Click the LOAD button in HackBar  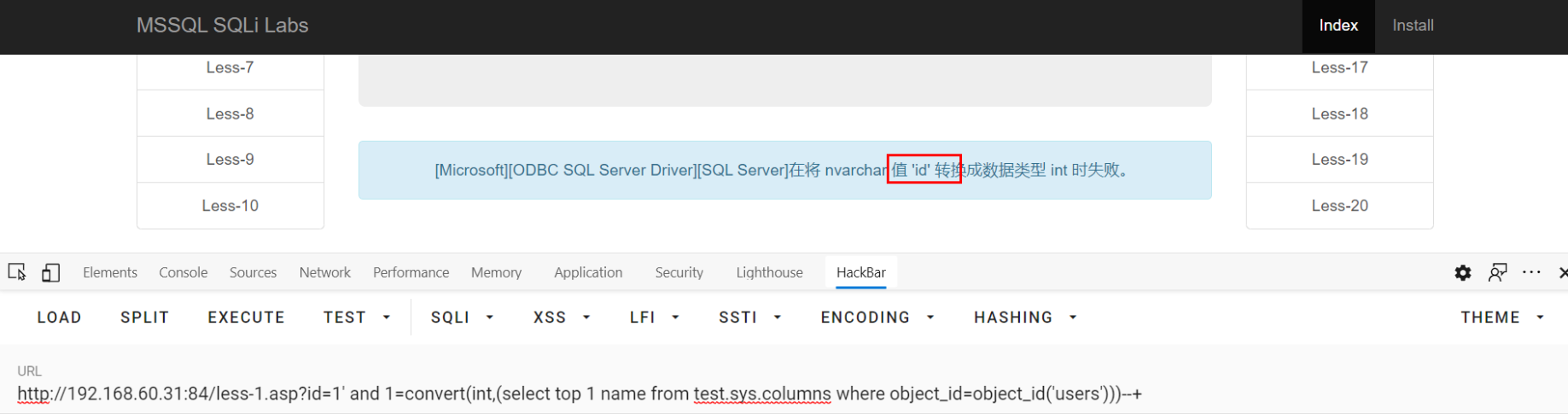point(59,318)
